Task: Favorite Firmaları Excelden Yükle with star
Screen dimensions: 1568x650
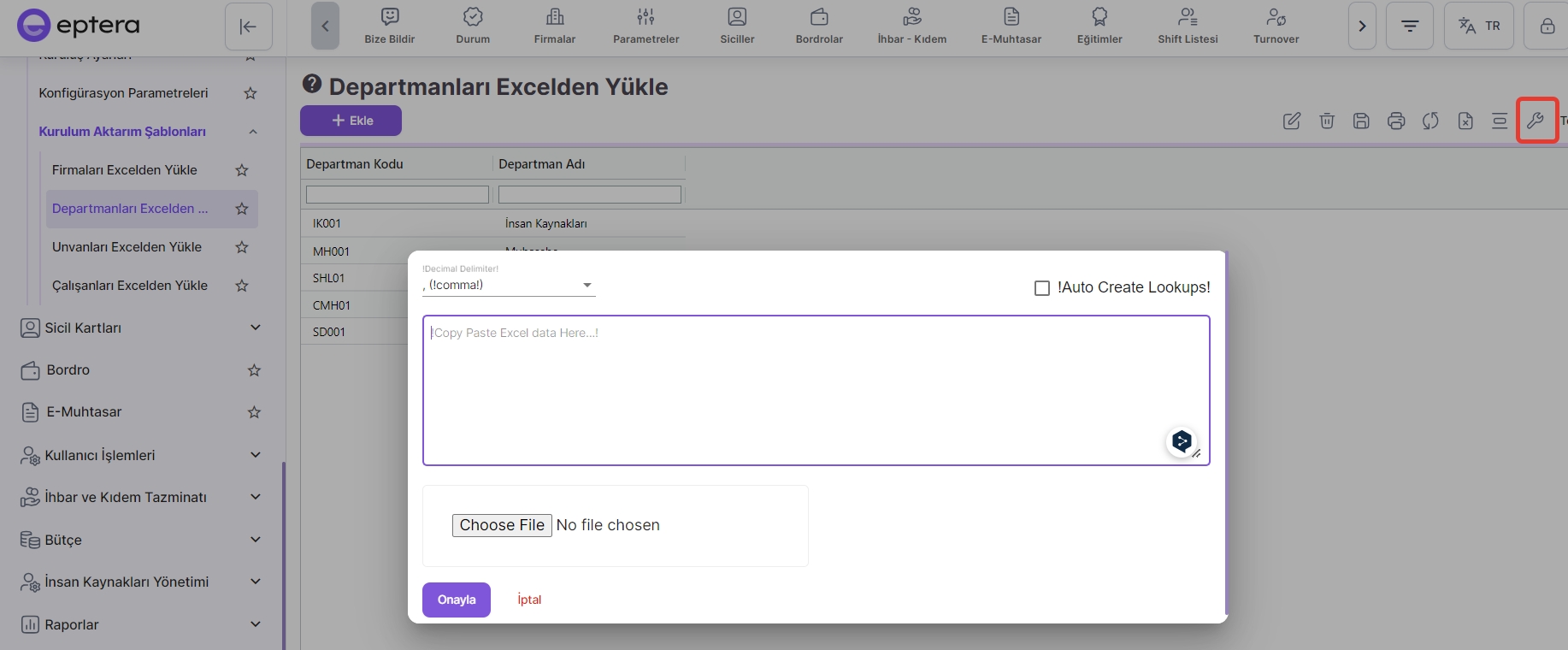Action: tap(242, 170)
